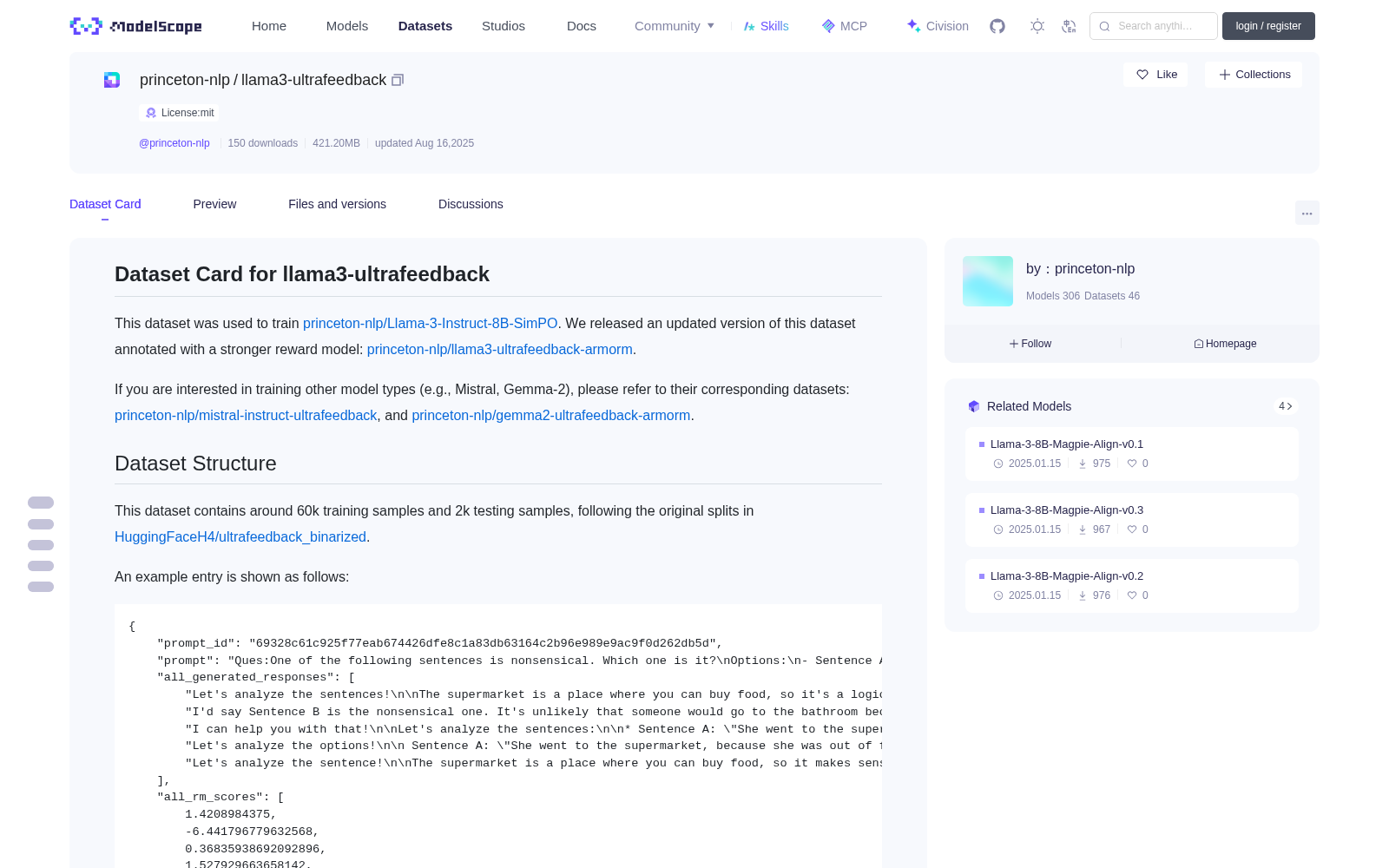1389x868 pixels.
Task: Click the princeton-nlp organization thumbnail
Action: point(988,281)
